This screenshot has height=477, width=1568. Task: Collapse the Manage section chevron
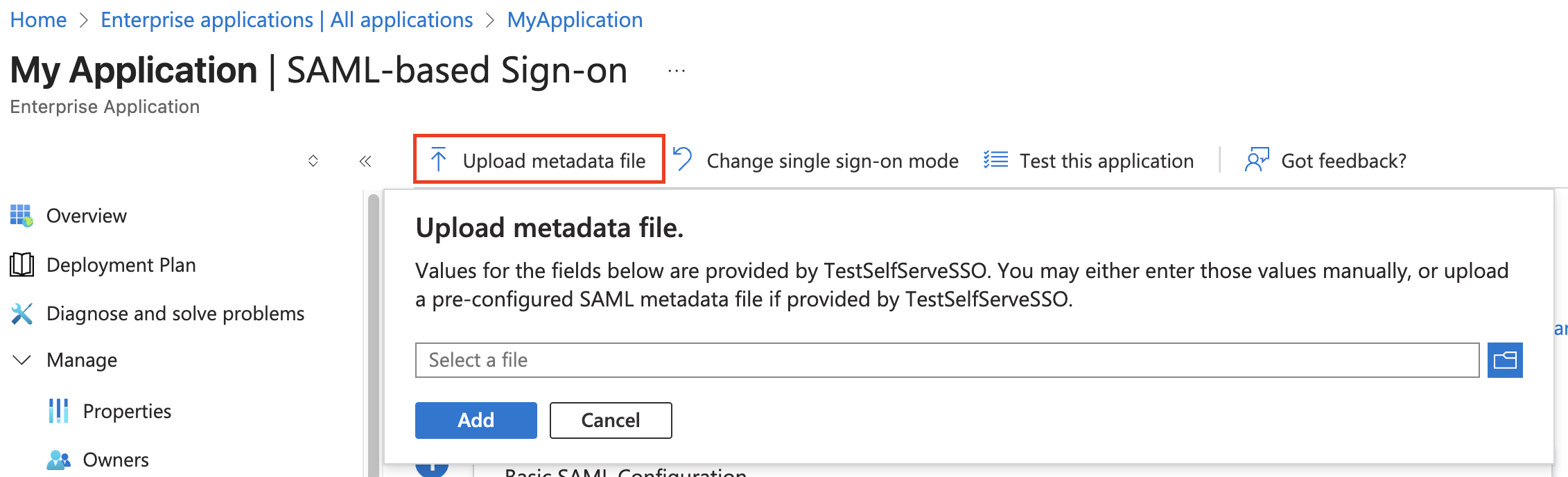pos(22,360)
